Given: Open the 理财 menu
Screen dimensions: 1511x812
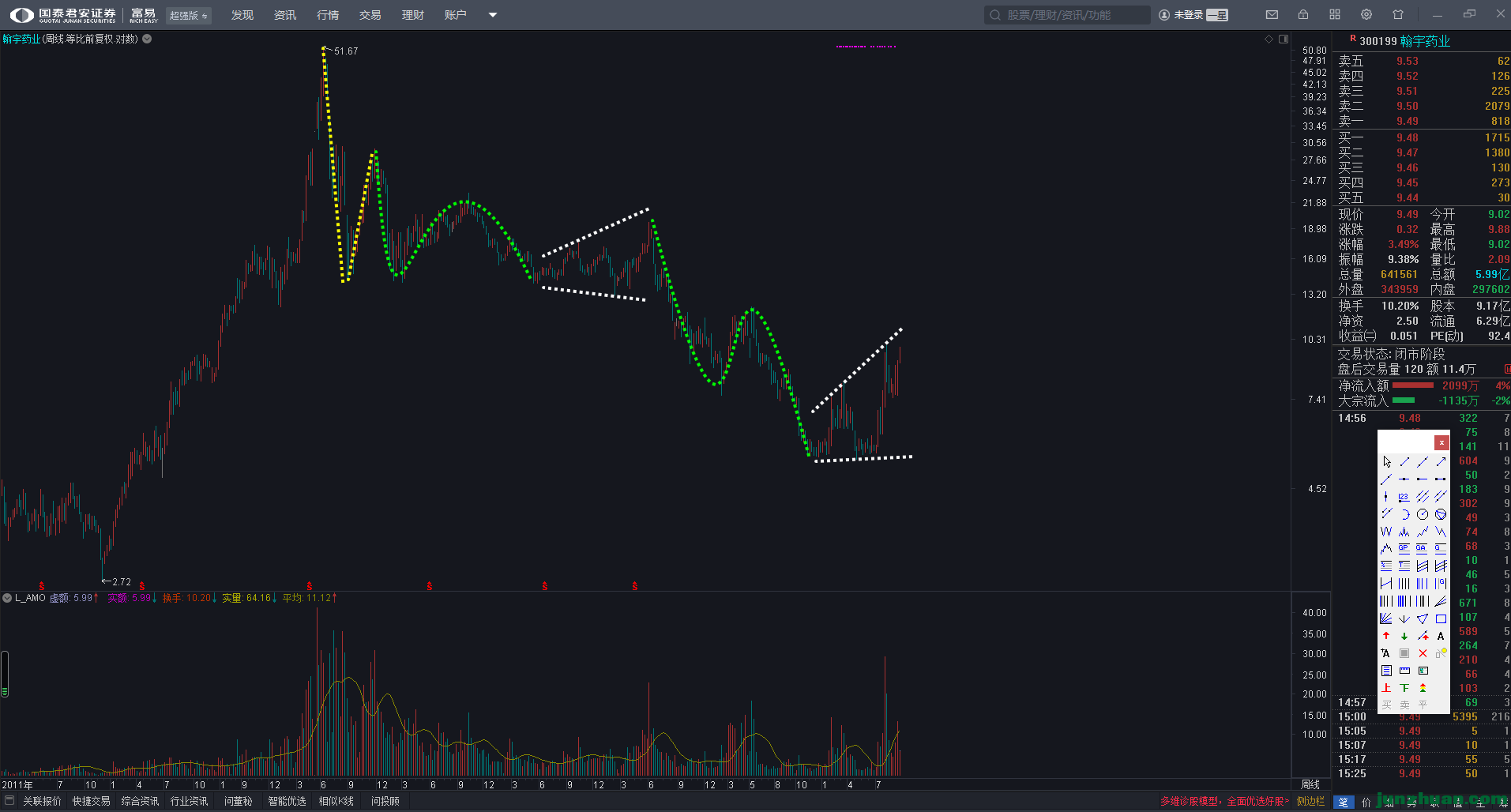Looking at the screenshot, I should click(412, 15).
